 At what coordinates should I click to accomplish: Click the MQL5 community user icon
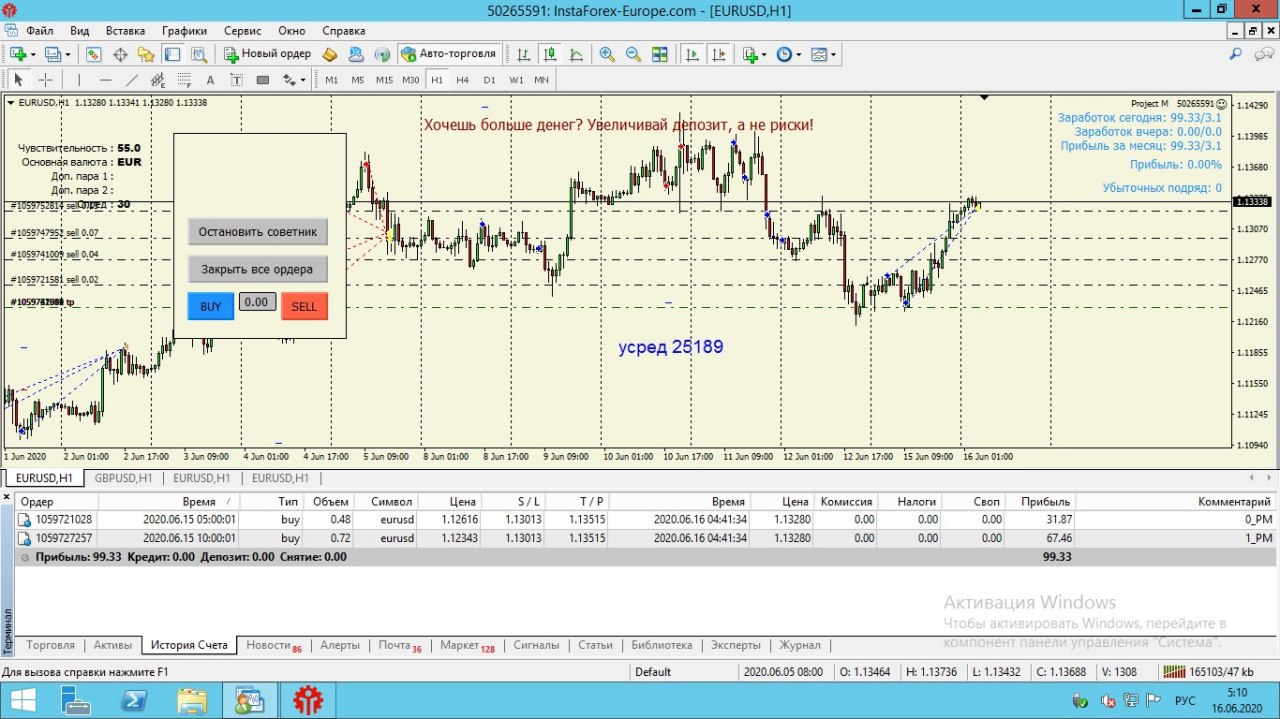click(356, 54)
